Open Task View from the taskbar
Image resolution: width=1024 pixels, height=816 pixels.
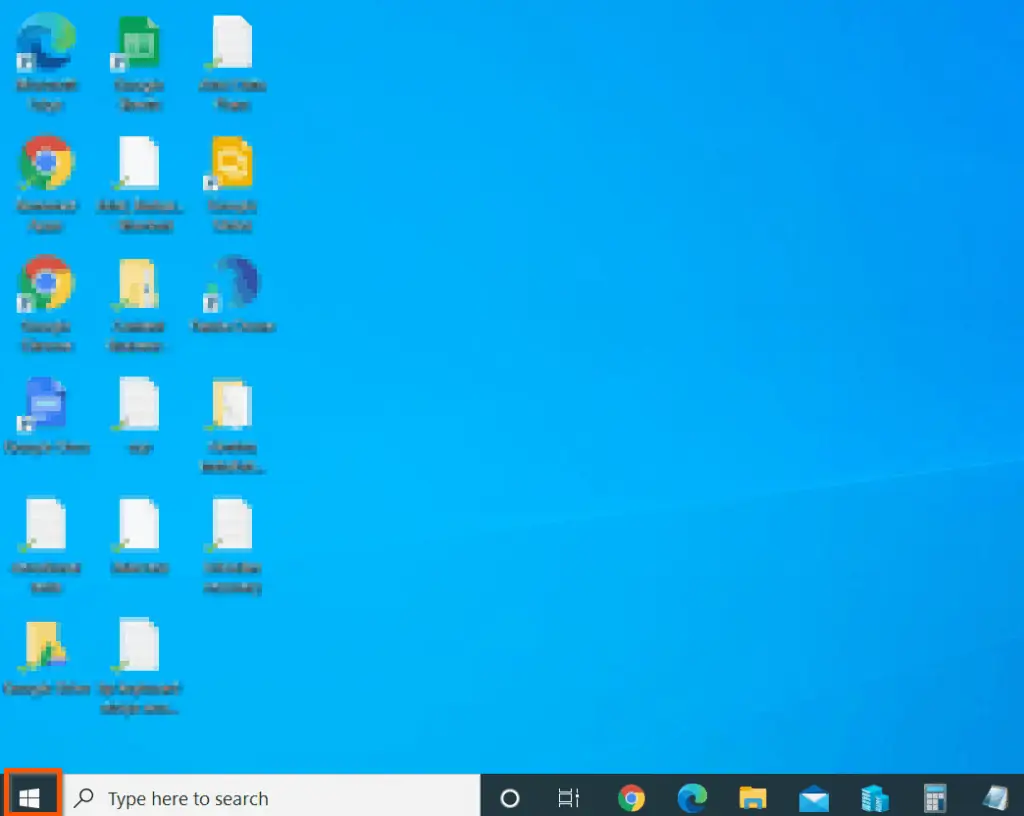568,798
